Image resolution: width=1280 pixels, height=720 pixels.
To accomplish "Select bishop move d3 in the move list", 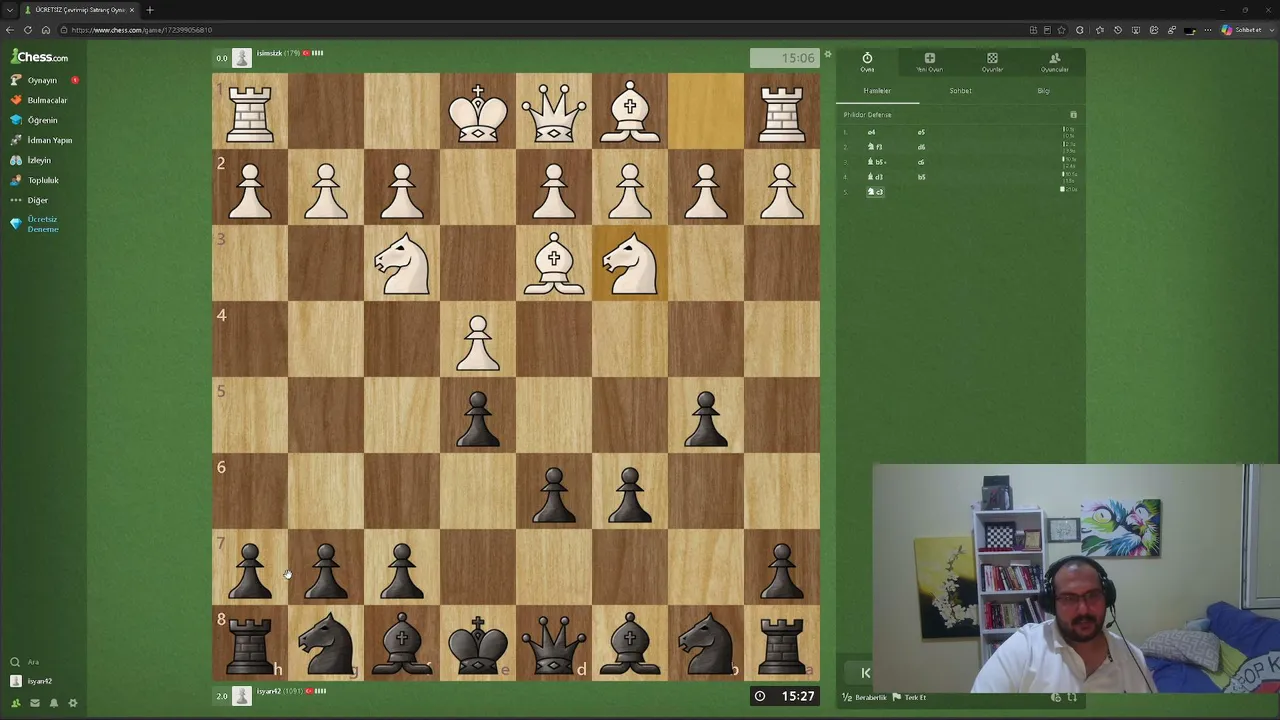I will (x=875, y=177).
